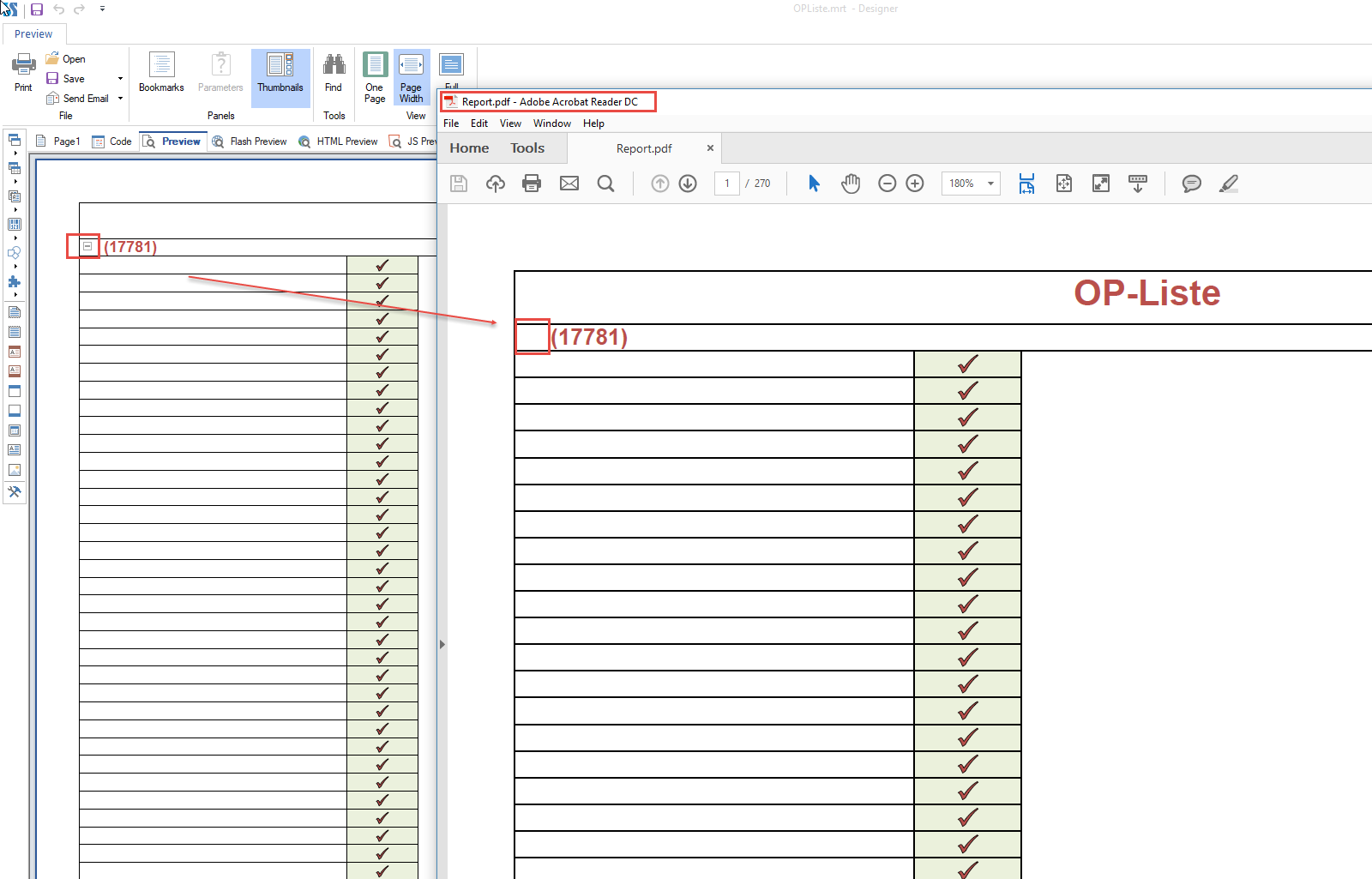This screenshot has width=1372, height=879.
Task: Click the splitter arrow beside Designer preview
Action: (442, 644)
